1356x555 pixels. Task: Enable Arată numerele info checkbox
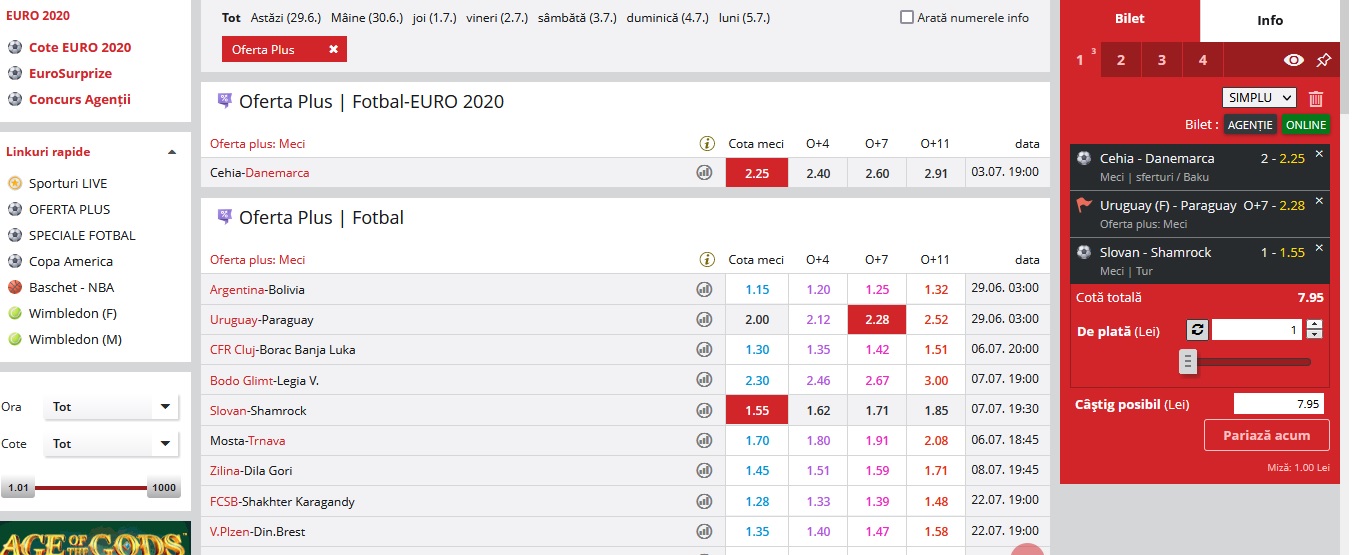click(907, 17)
